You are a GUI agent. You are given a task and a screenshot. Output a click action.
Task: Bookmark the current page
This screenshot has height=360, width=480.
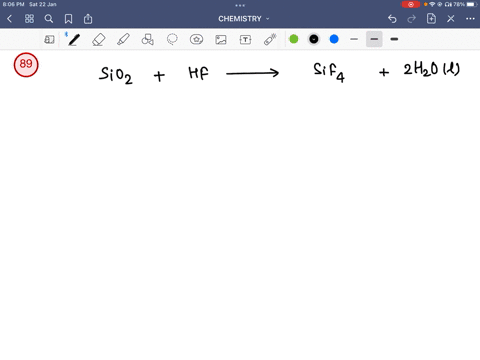(x=68, y=19)
